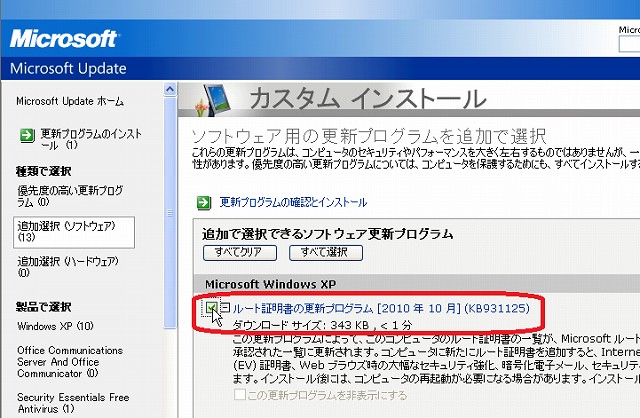This screenshot has height=418, width=640.
Task: Click the sidebar scrollbar thumb
Action: (x=170, y=212)
